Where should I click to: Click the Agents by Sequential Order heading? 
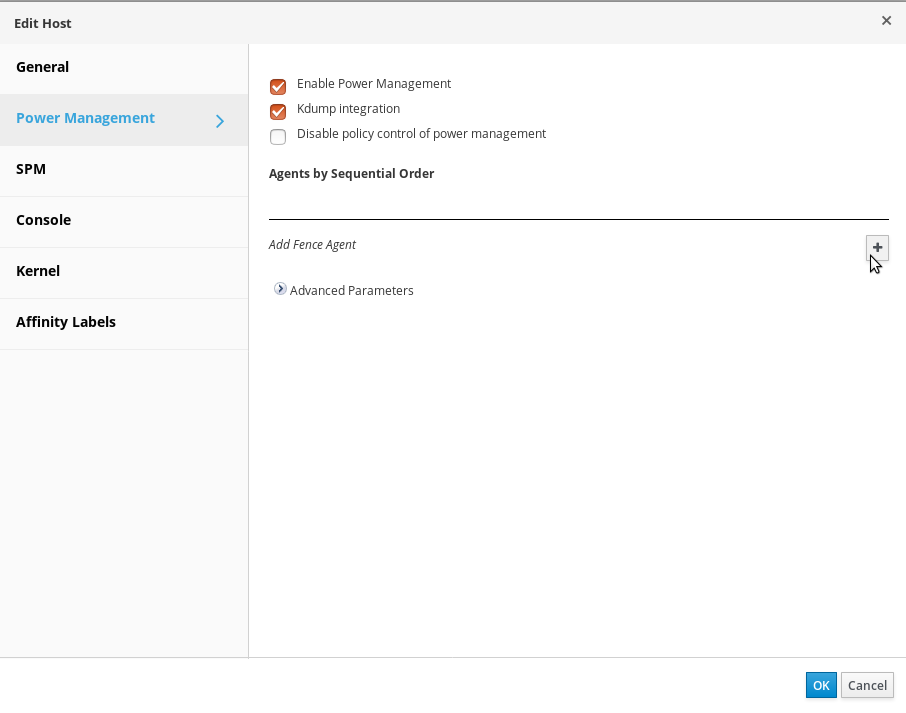tap(351, 174)
